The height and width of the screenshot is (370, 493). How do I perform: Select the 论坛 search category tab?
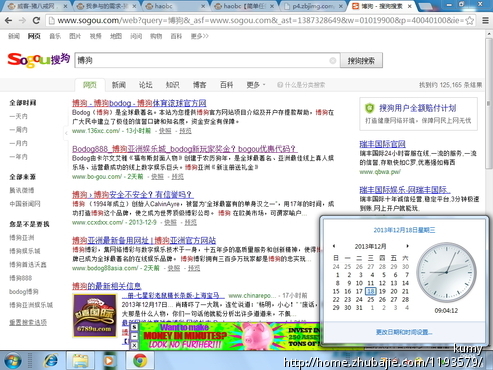[x=146, y=85]
